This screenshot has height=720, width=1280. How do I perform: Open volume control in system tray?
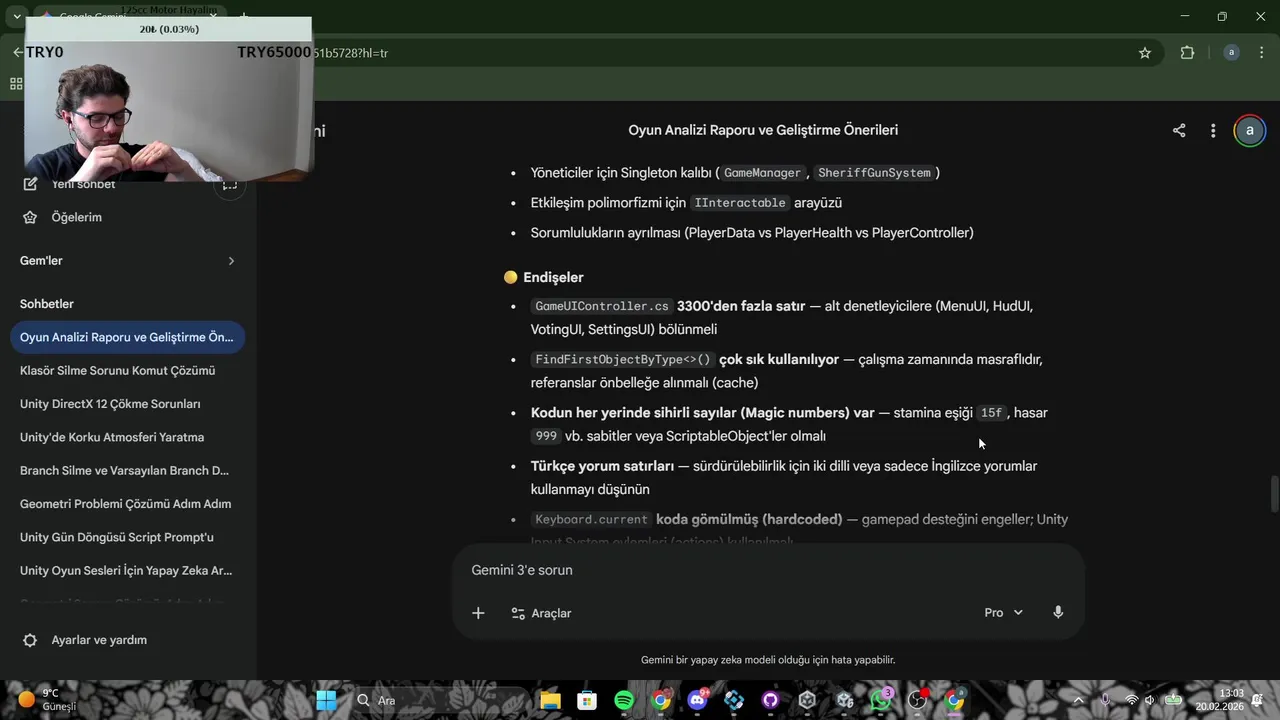tap(1150, 700)
